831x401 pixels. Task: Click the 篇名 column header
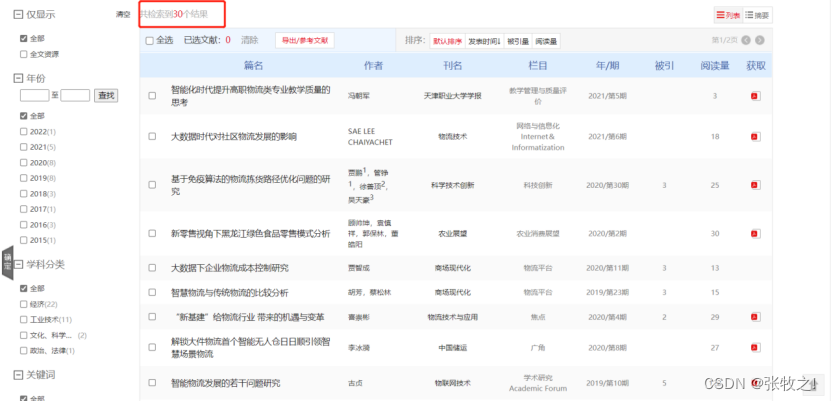click(x=253, y=66)
